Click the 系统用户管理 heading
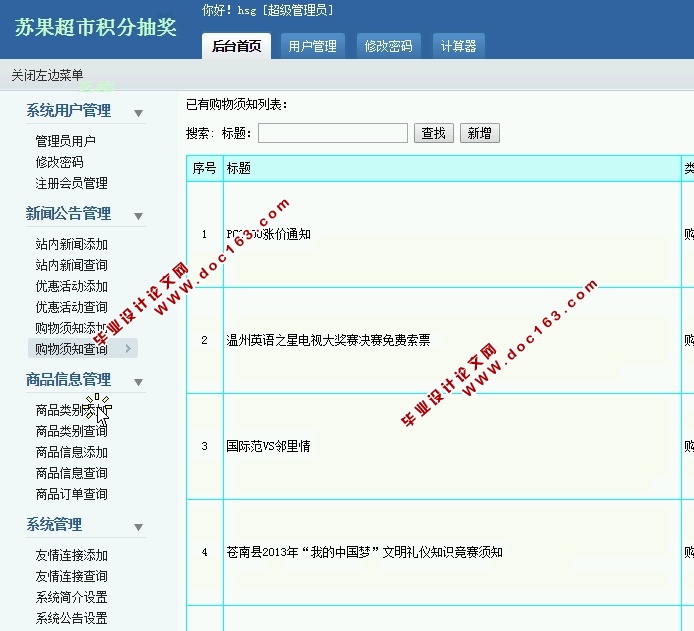This screenshot has width=694, height=631. click(69, 110)
